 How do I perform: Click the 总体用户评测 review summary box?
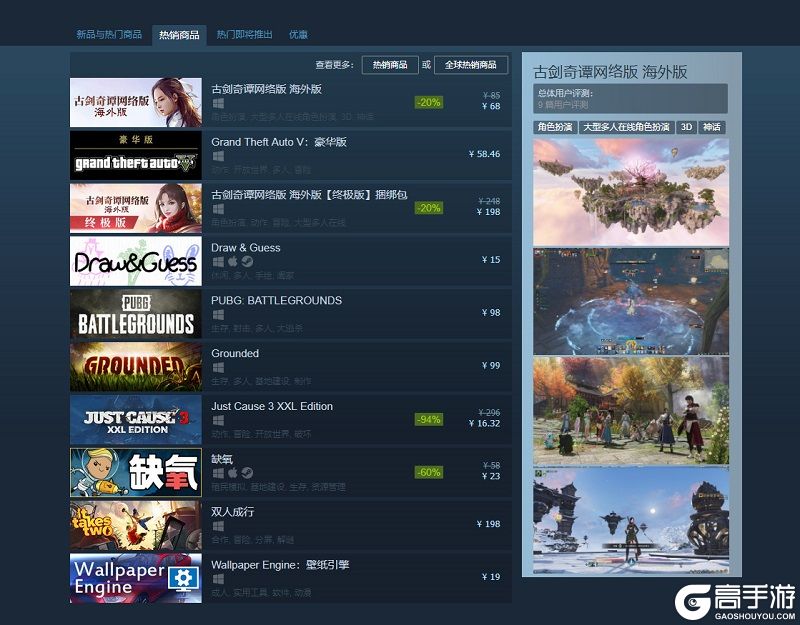pyautogui.click(x=631, y=99)
